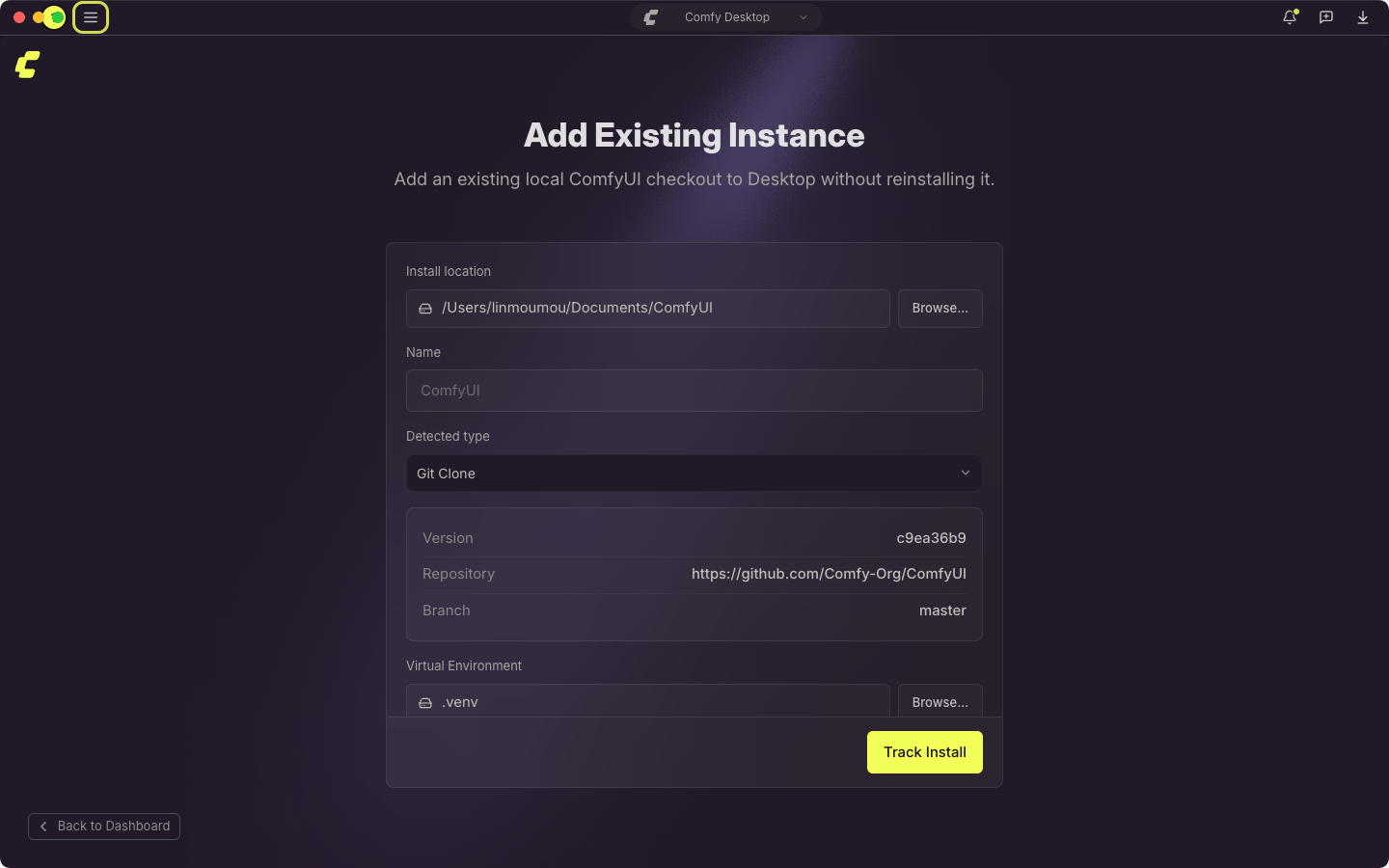Click the Comfy logo icon in title bar
This screenshot has height=868, width=1389.
coord(651,17)
